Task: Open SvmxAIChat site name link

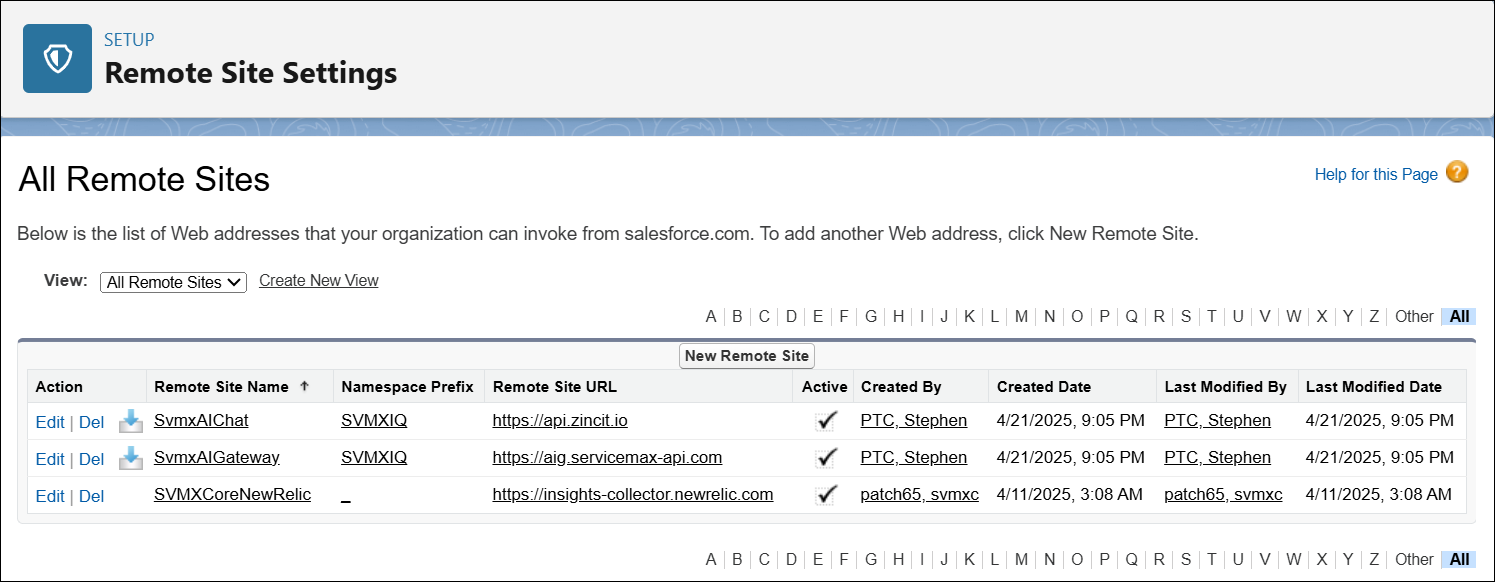Action: tap(202, 421)
